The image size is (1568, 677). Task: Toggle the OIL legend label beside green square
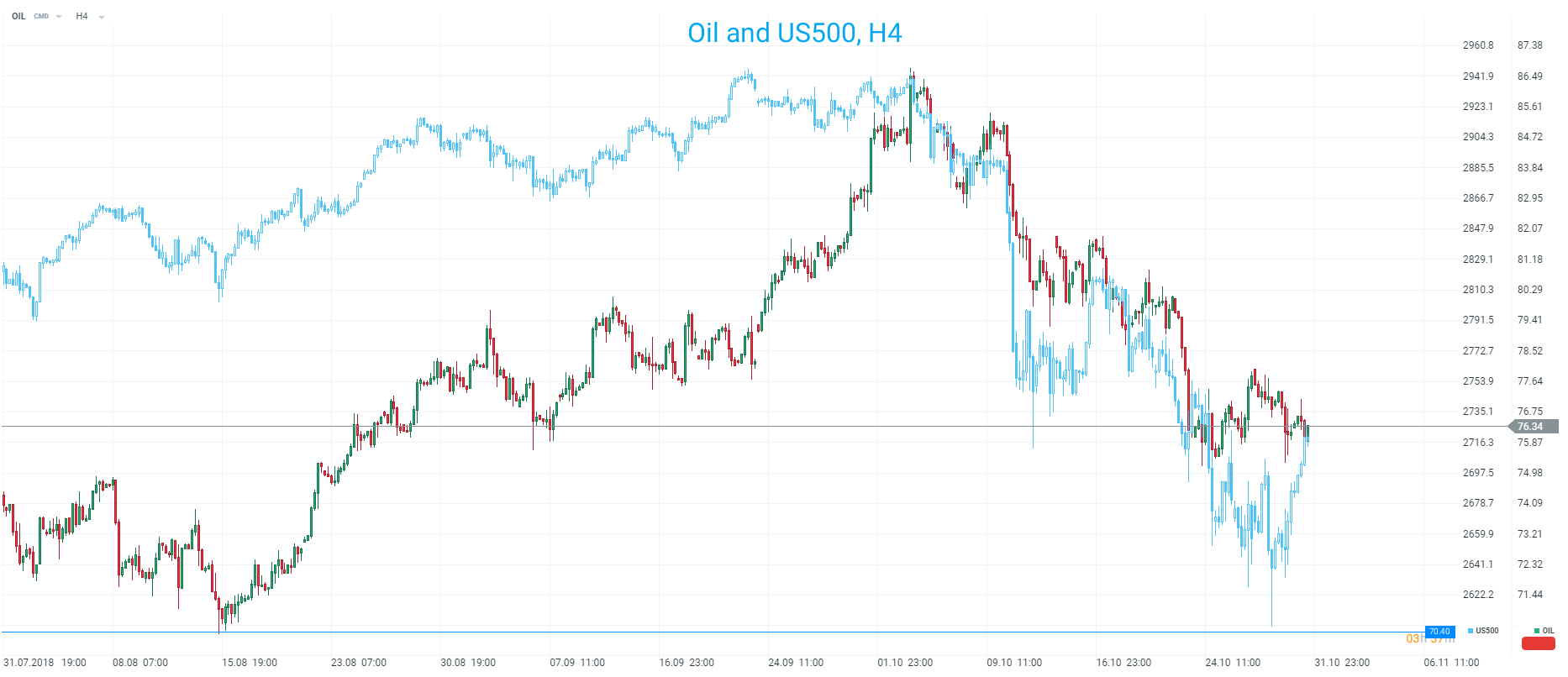coord(1548,631)
